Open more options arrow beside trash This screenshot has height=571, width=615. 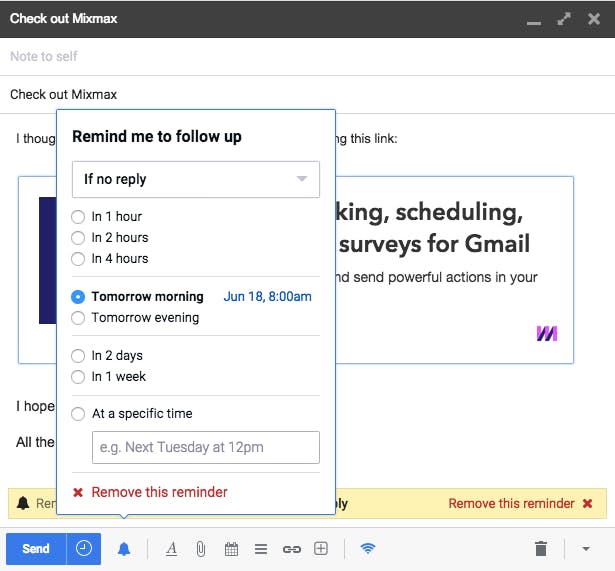point(586,549)
